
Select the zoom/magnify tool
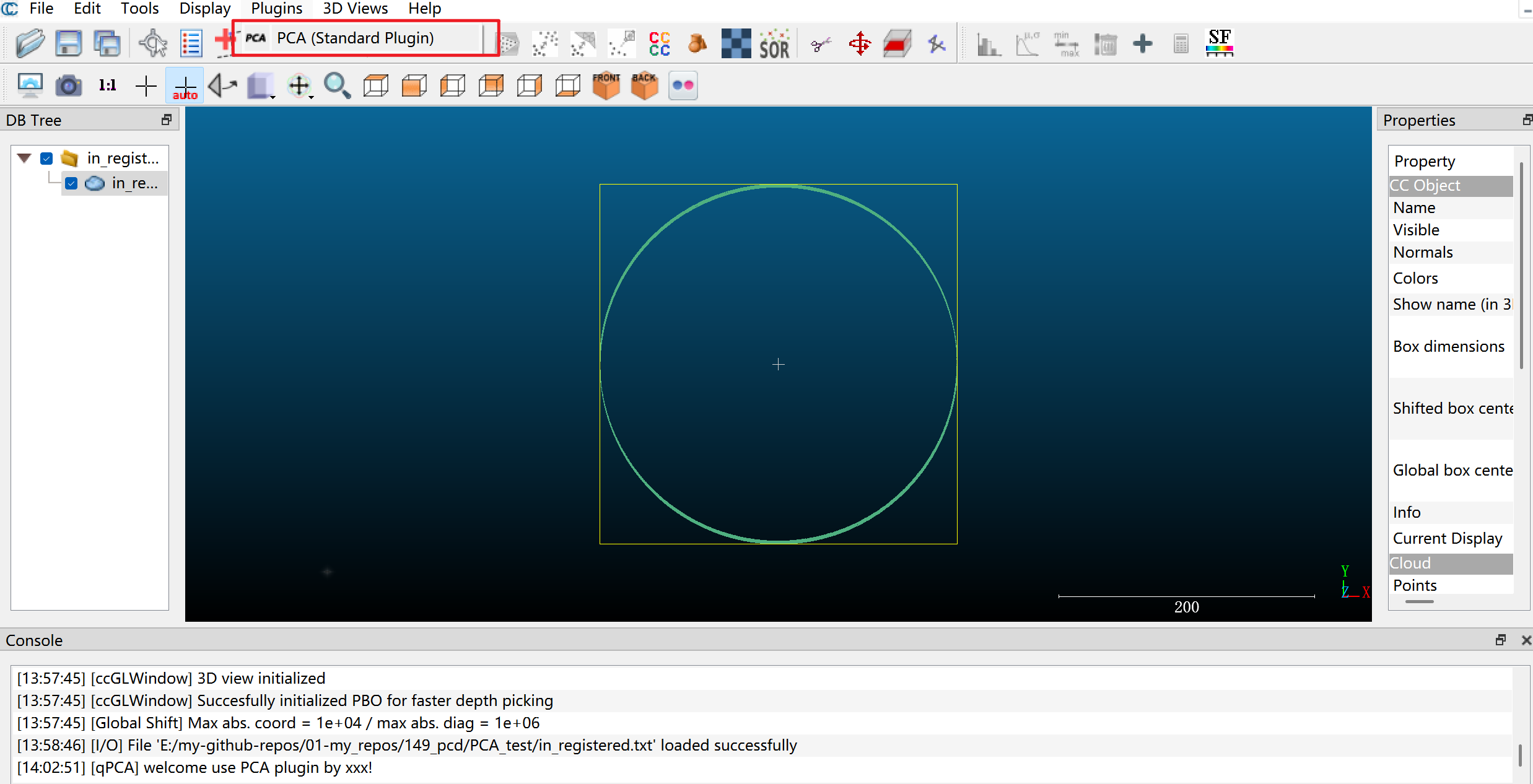pos(338,84)
